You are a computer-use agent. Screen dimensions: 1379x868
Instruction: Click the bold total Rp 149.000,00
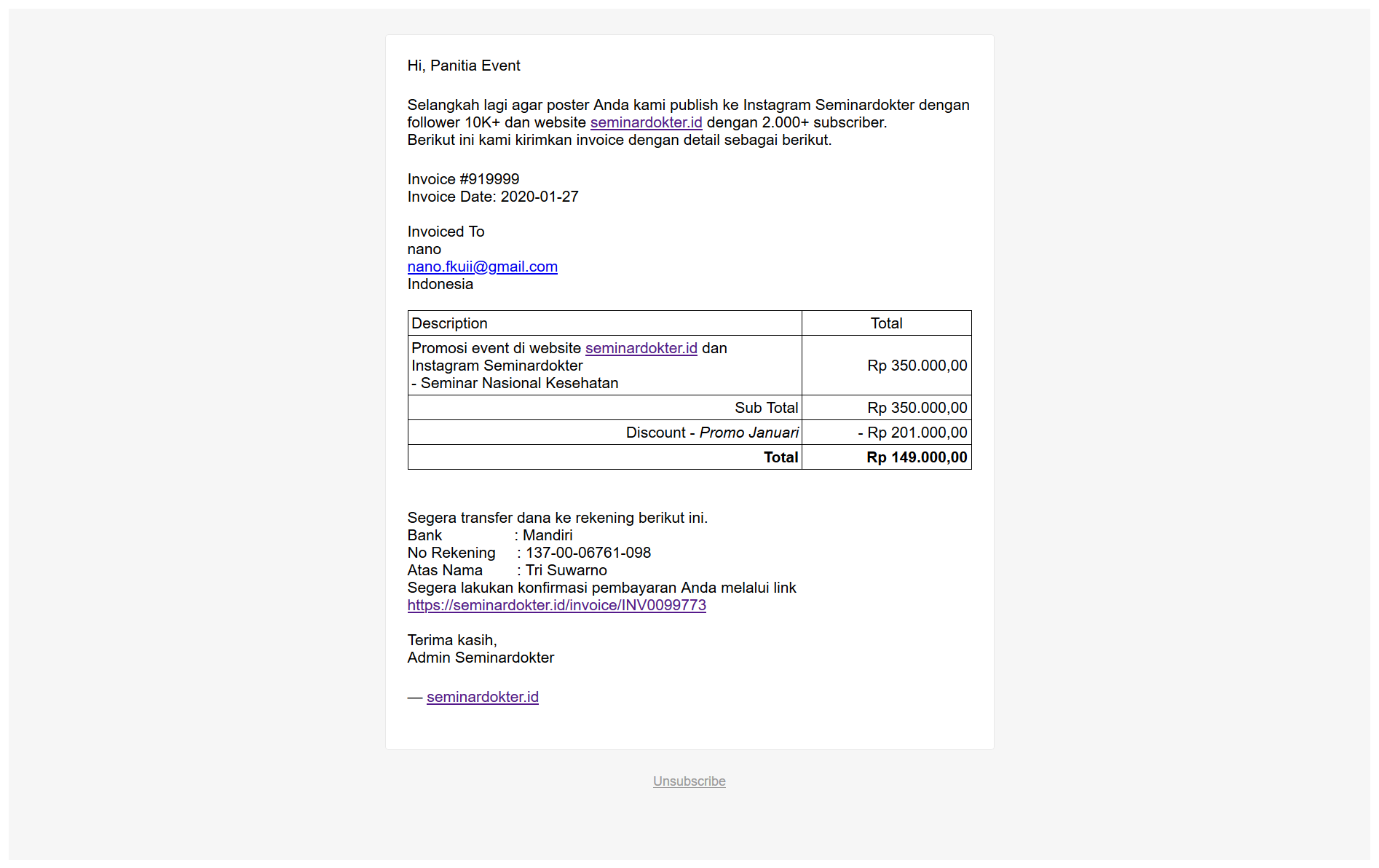click(917, 457)
